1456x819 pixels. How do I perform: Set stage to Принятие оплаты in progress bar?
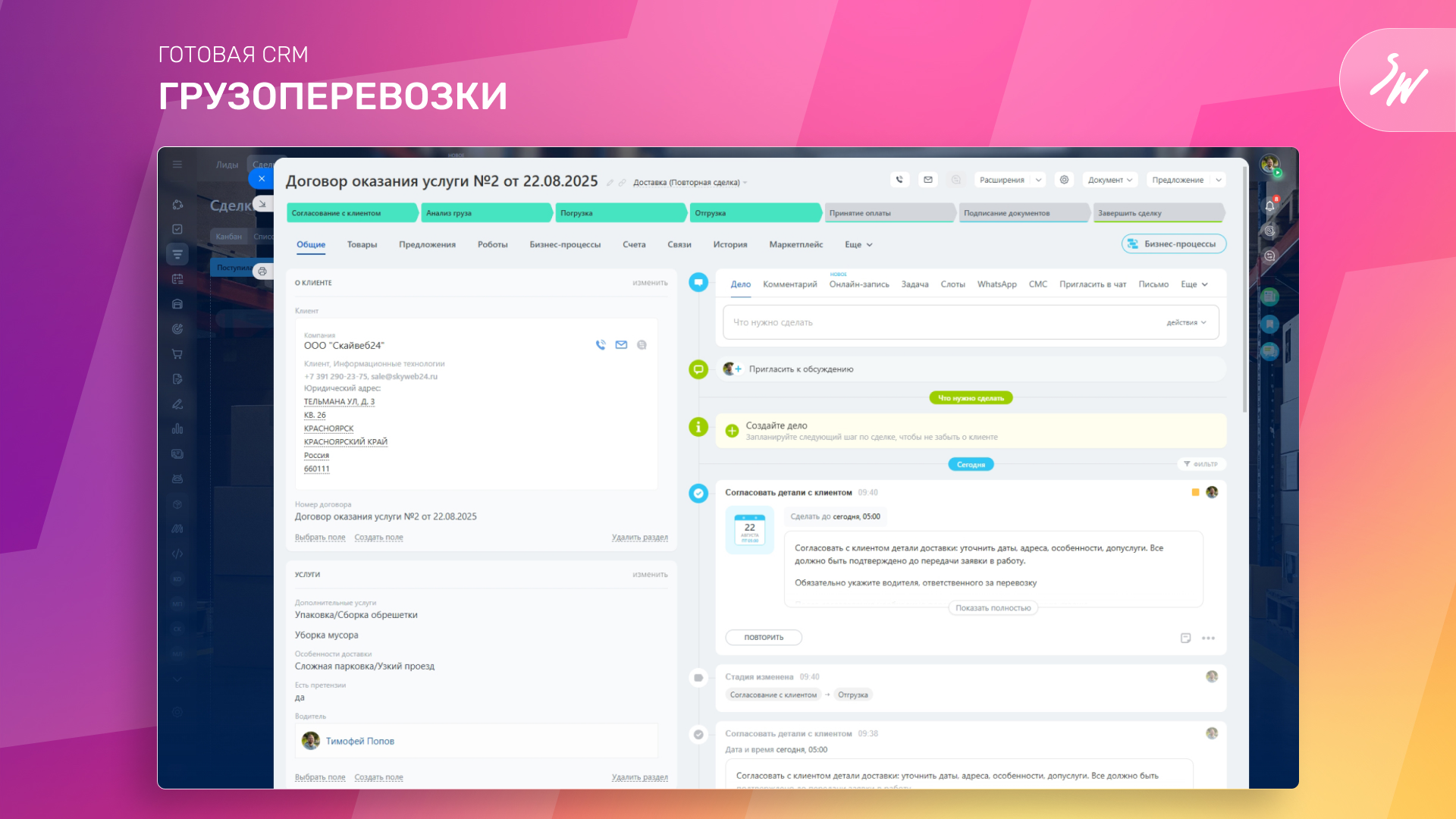click(887, 213)
